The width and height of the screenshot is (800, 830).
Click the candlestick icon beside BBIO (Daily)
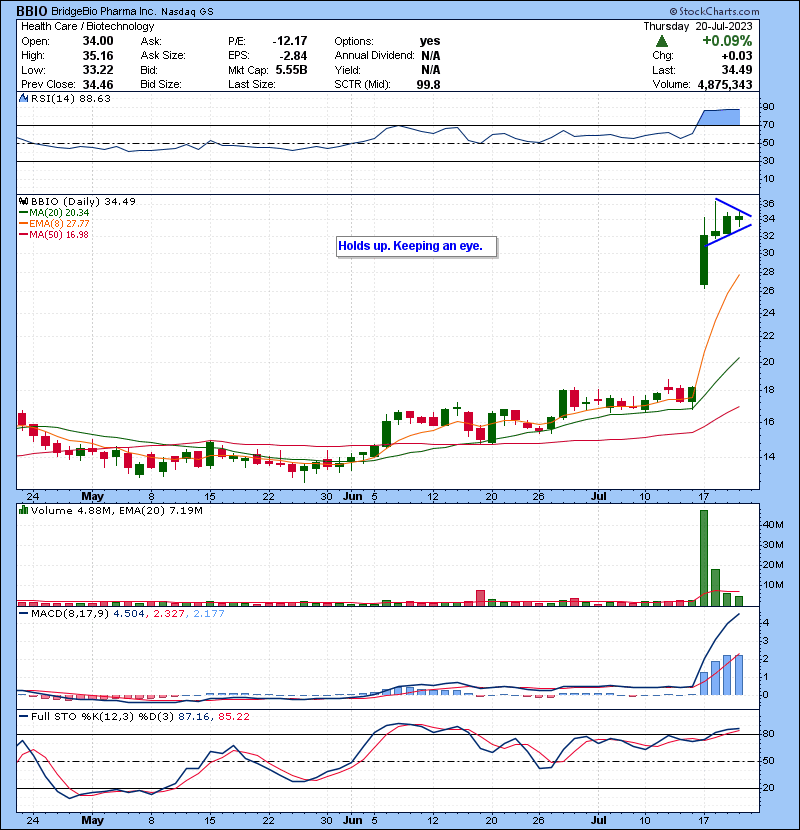(23, 201)
